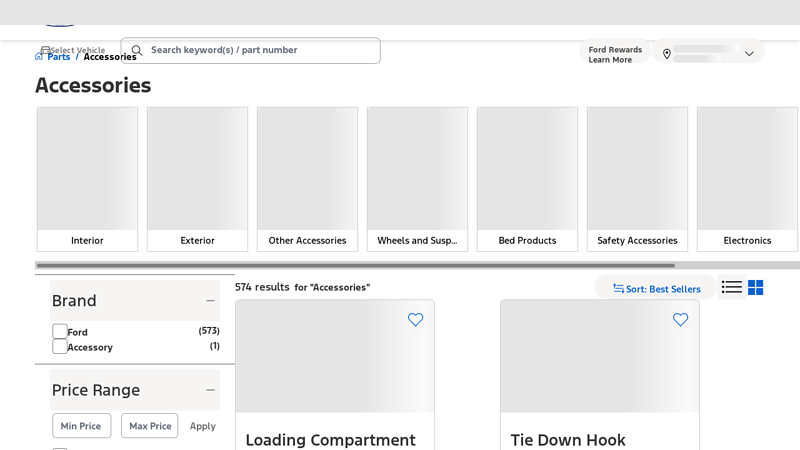Open the Sort: Best Sellers dropdown
Viewport: 800px width, 450px height.
656,288
